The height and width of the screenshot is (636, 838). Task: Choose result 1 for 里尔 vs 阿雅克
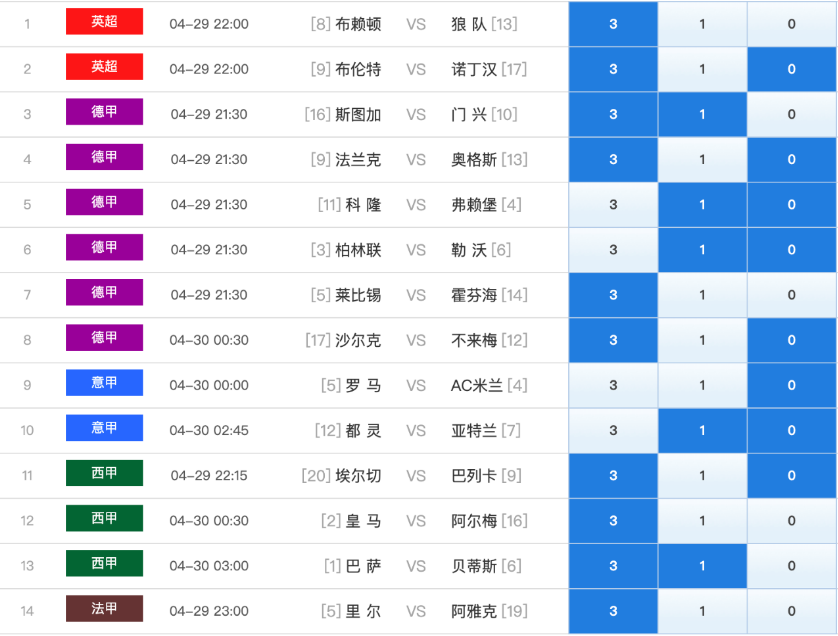702,611
